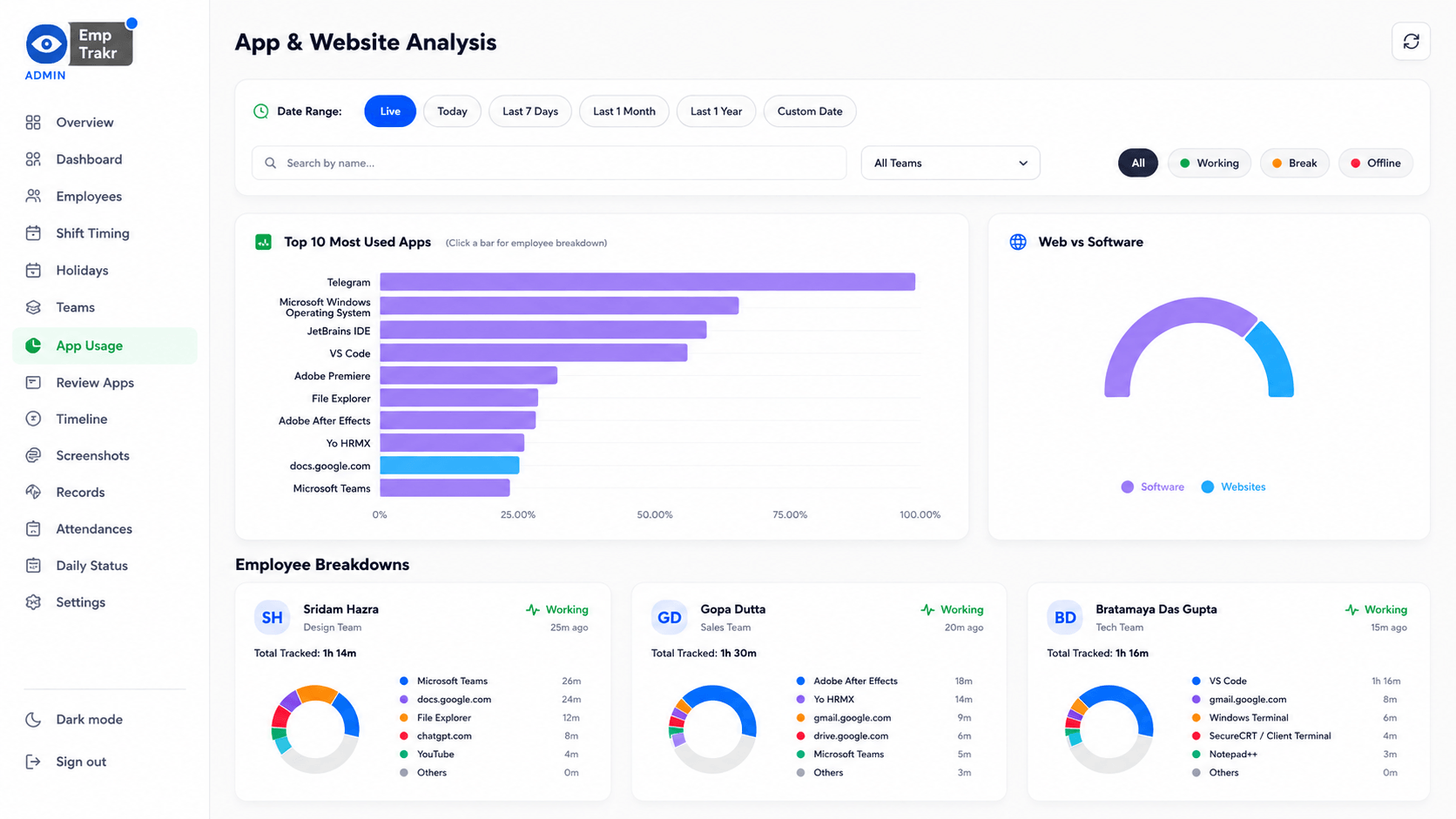Click the docs.google.com blue bar
The width and height of the screenshot is (1456, 819).
(x=449, y=466)
